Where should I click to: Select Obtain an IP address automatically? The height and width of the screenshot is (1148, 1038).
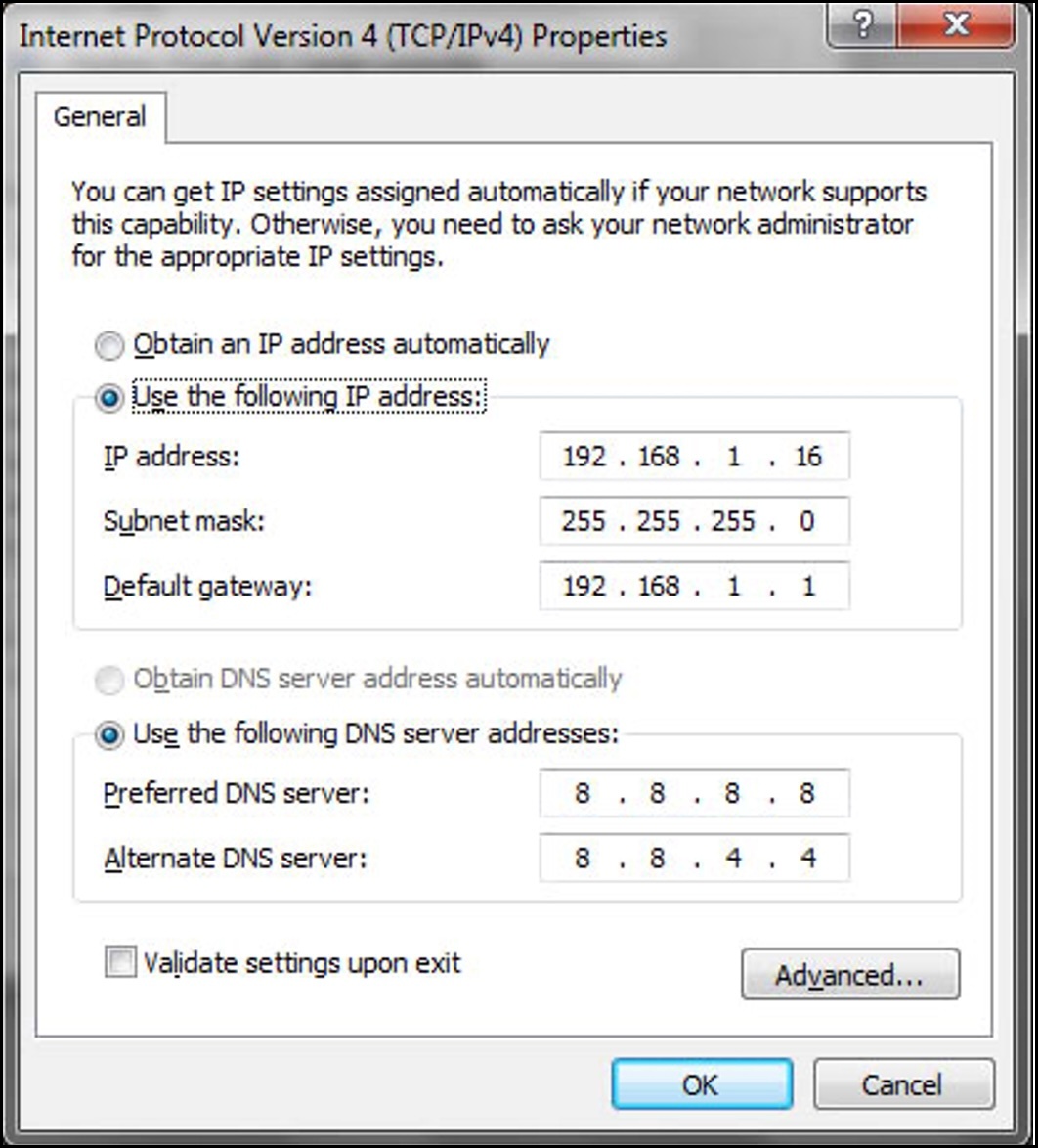[x=109, y=345]
